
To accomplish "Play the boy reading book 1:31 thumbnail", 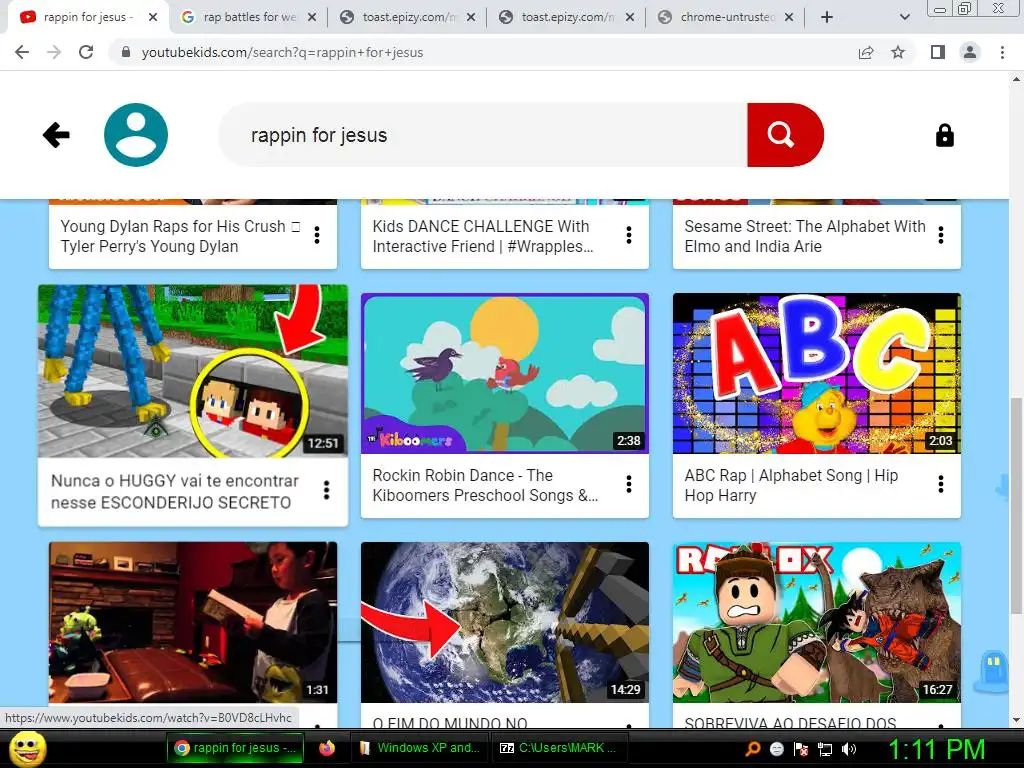I will (x=193, y=622).
